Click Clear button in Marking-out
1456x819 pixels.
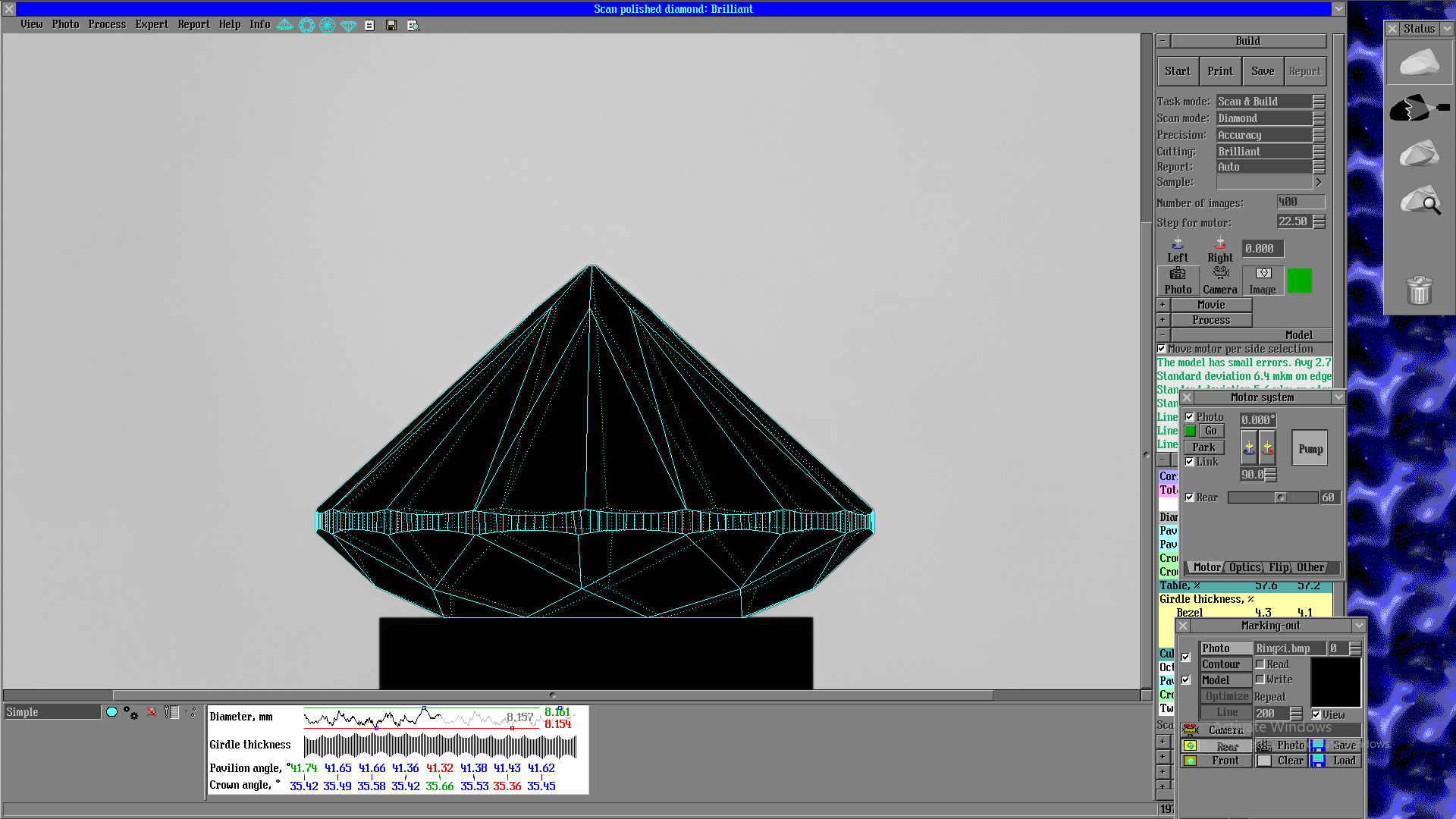click(1282, 761)
